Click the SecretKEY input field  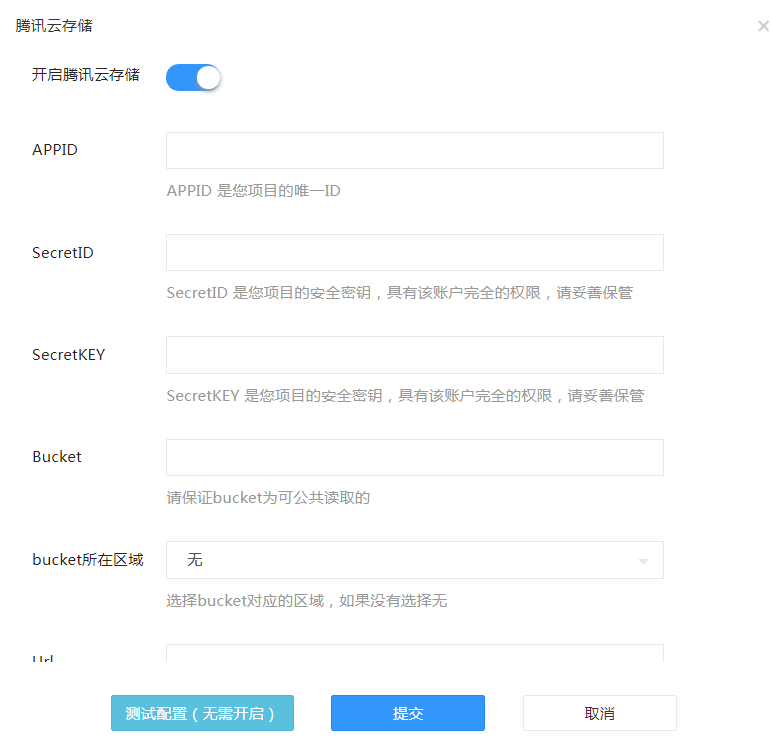coord(415,355)
